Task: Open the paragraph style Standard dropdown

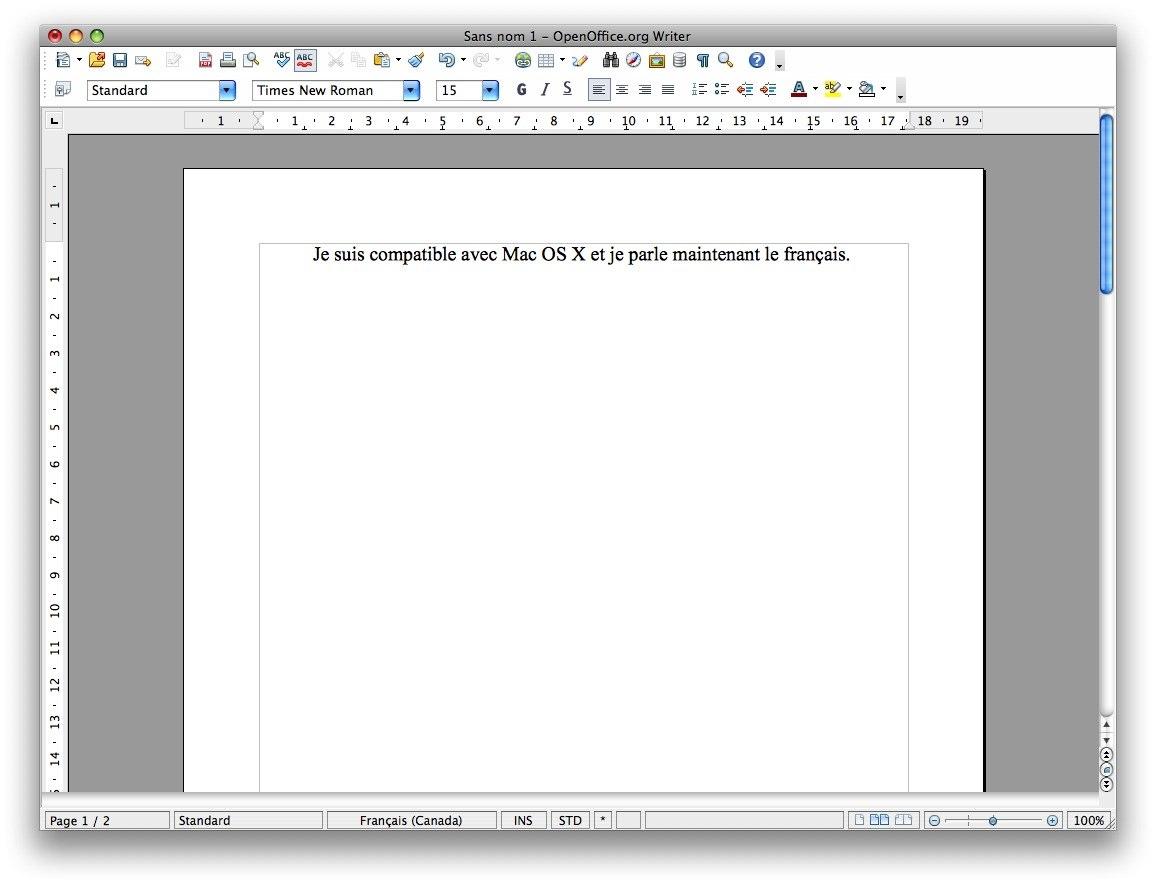Action: point(227,91)
